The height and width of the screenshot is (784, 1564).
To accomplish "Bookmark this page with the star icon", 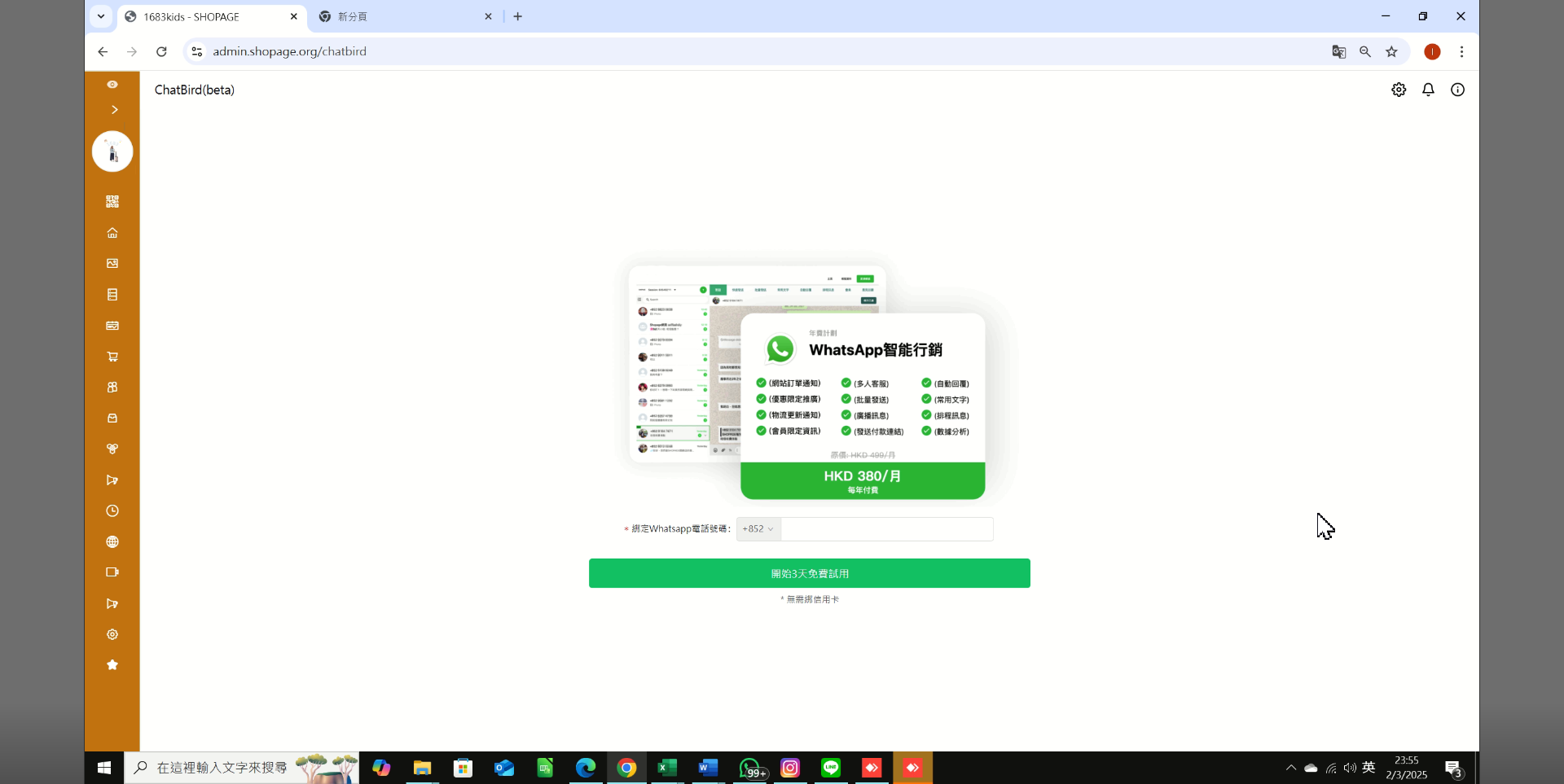I will (1391, 51).
